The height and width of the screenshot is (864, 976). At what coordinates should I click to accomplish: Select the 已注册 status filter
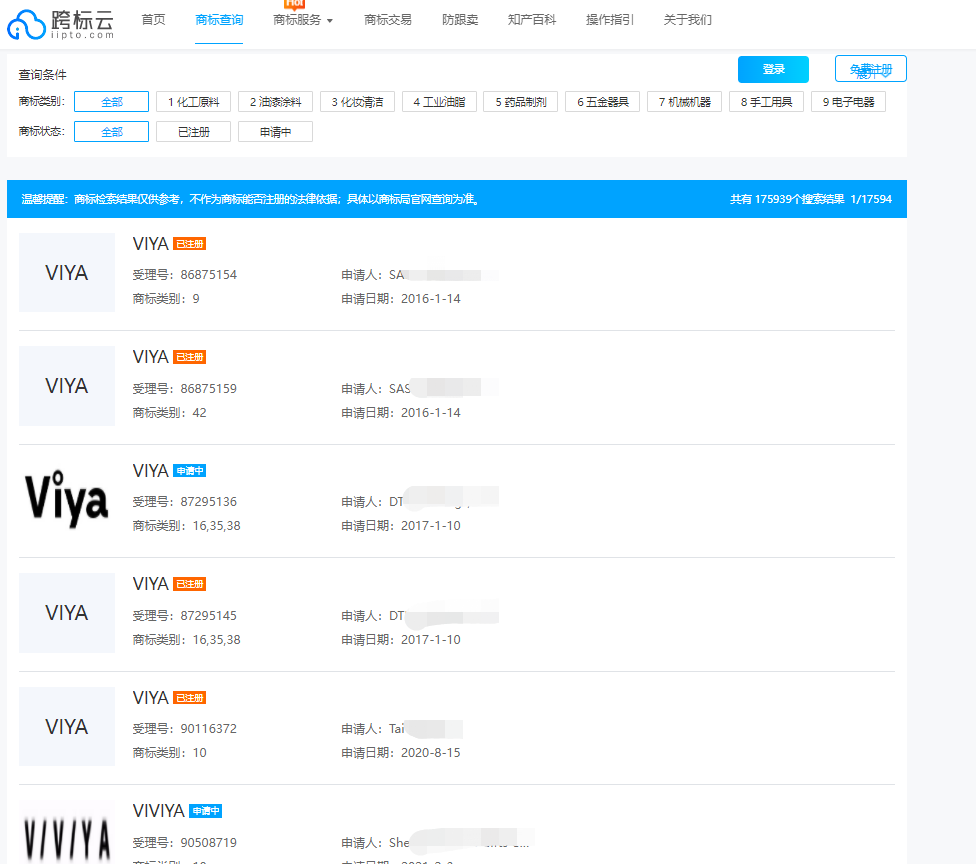point(192,131)
